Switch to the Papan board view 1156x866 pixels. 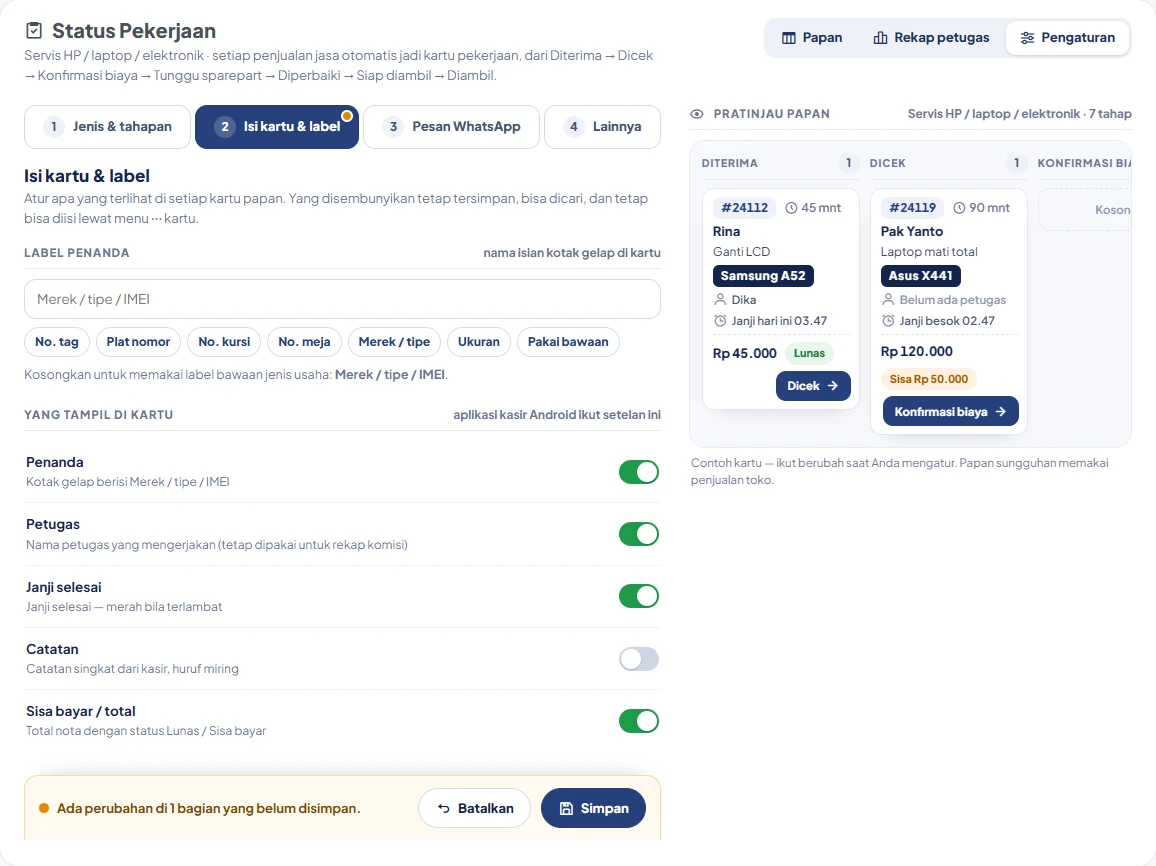pyautogui.click(x=812, y=38)
